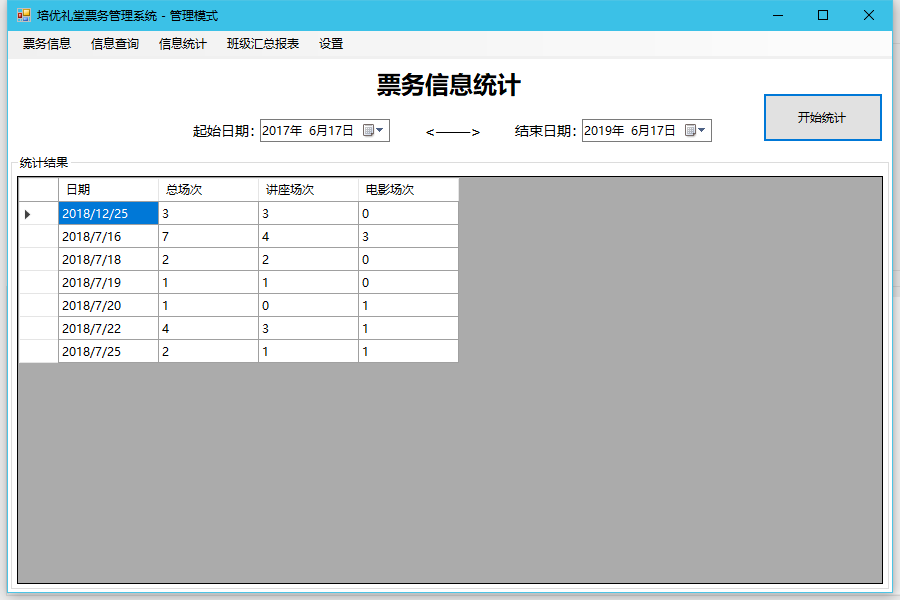
Task: Select row header with current-row arrow
Action: click(38, 214)
